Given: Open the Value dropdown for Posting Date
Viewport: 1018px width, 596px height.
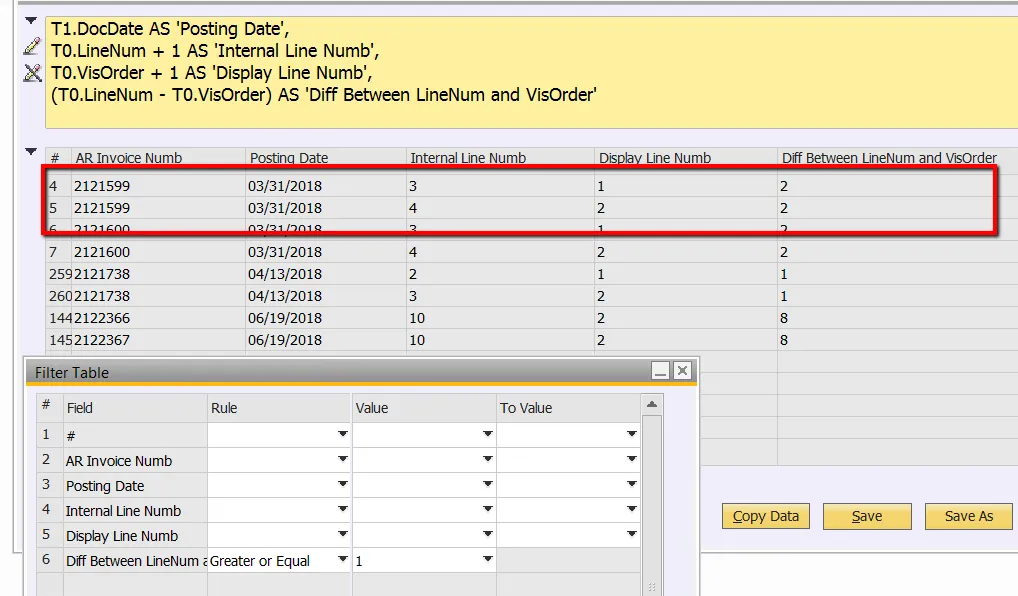Looking at the screenshot, I should (x=485, y=484).
